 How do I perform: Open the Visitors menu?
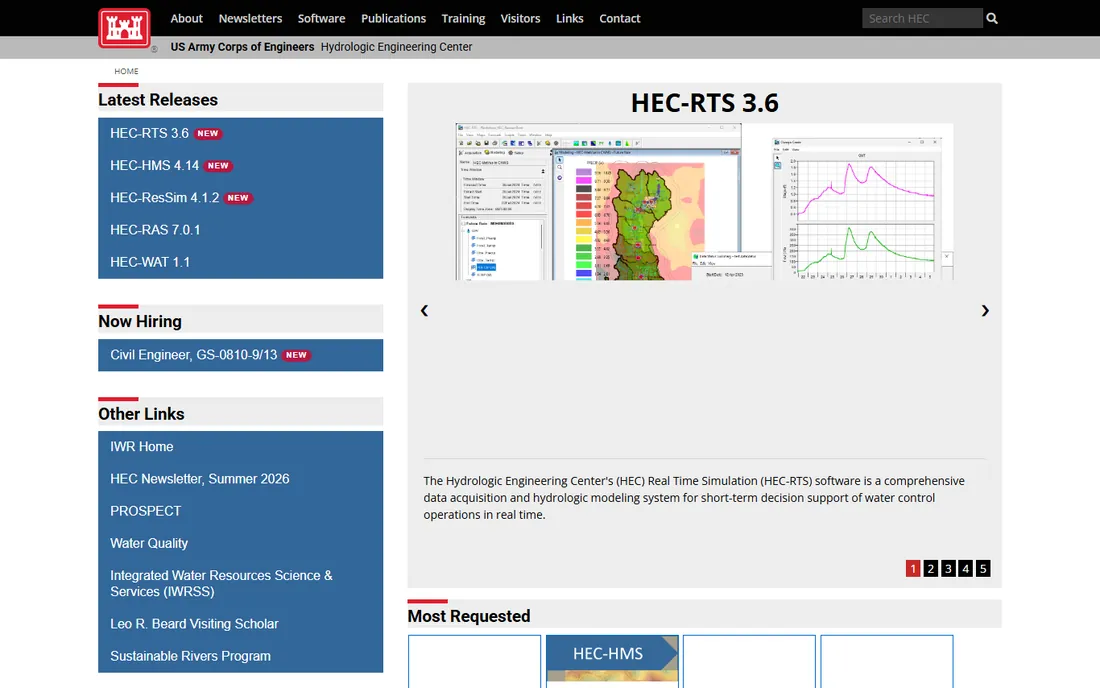[521, 18]
